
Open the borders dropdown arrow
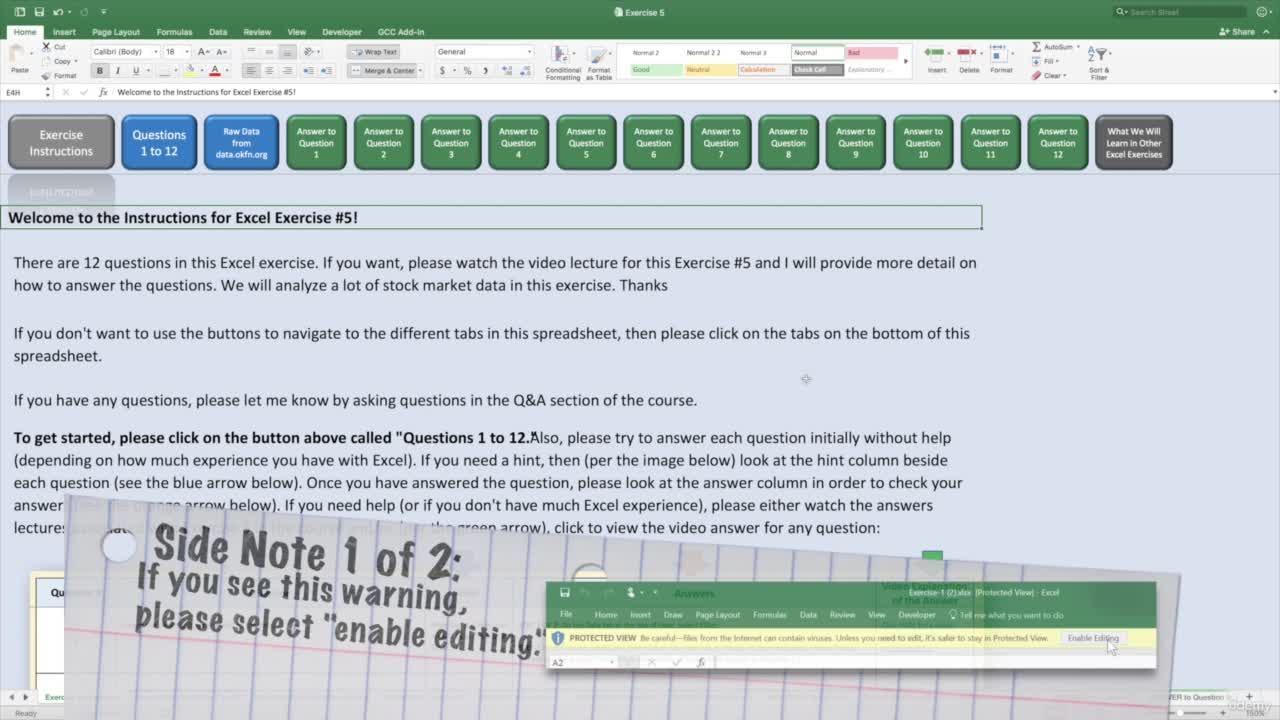[x=174, y=70]
